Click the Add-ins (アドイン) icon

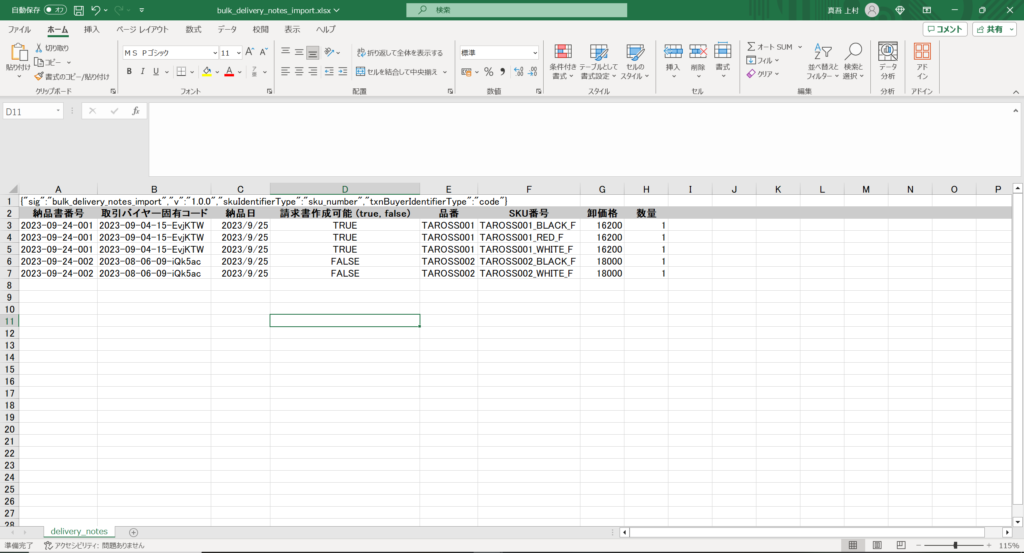(x=922, y=52)
